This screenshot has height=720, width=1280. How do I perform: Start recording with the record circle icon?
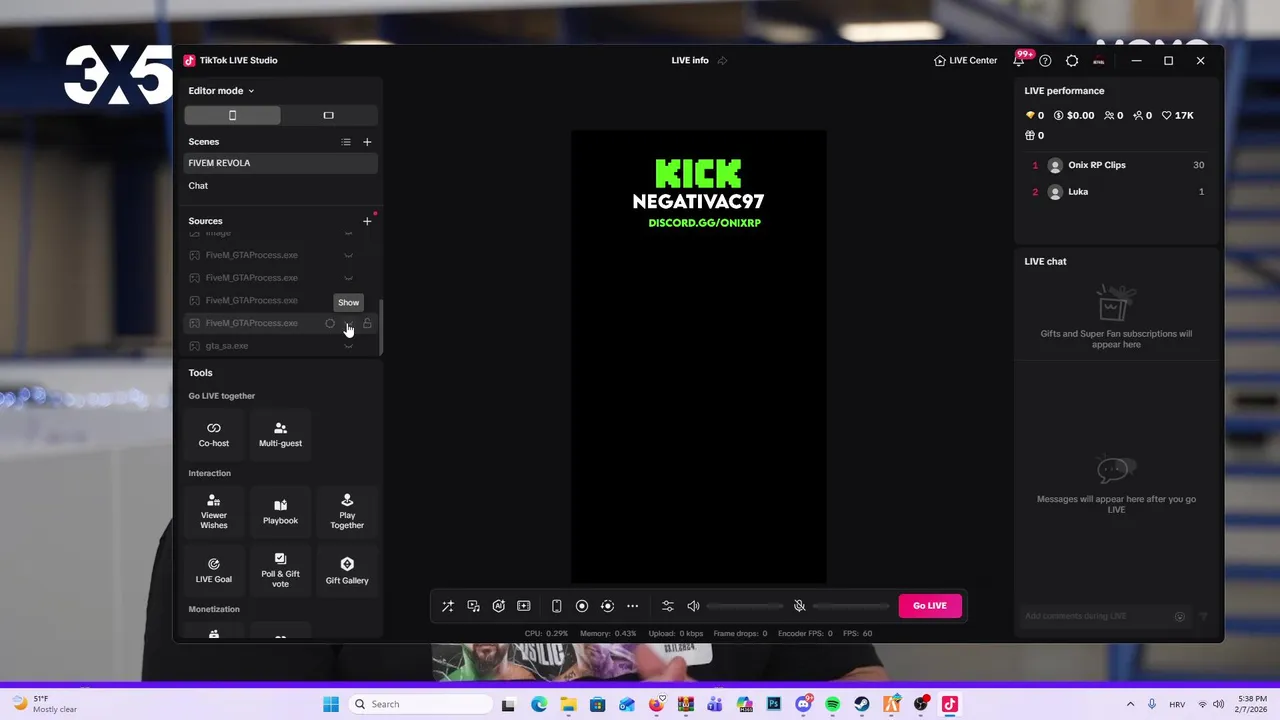click(582, 606)
